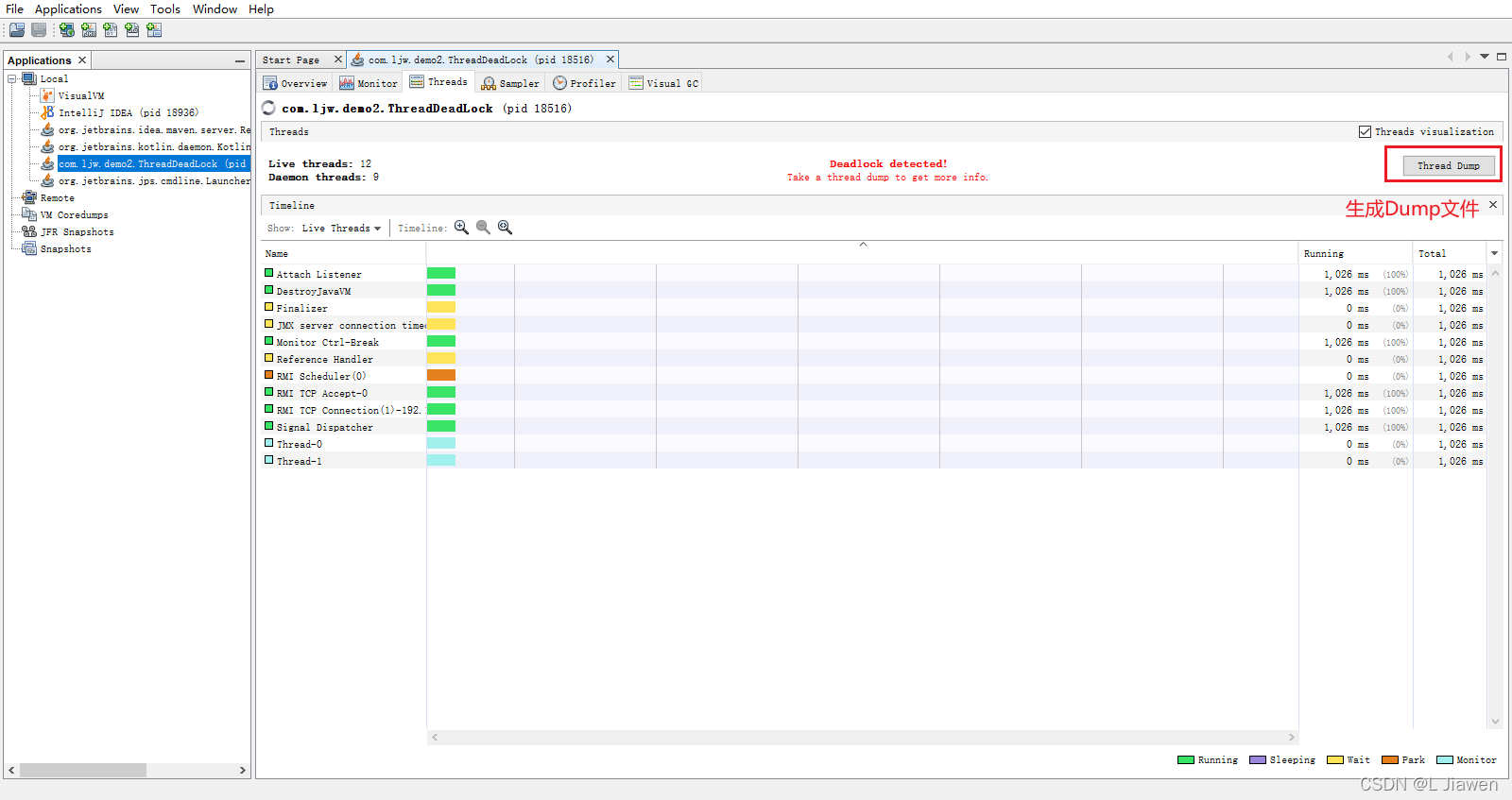Screen dimensions: 1512x800
Task: Click the next-tab arrow at tab bar right
Action: coord(1468,57)
